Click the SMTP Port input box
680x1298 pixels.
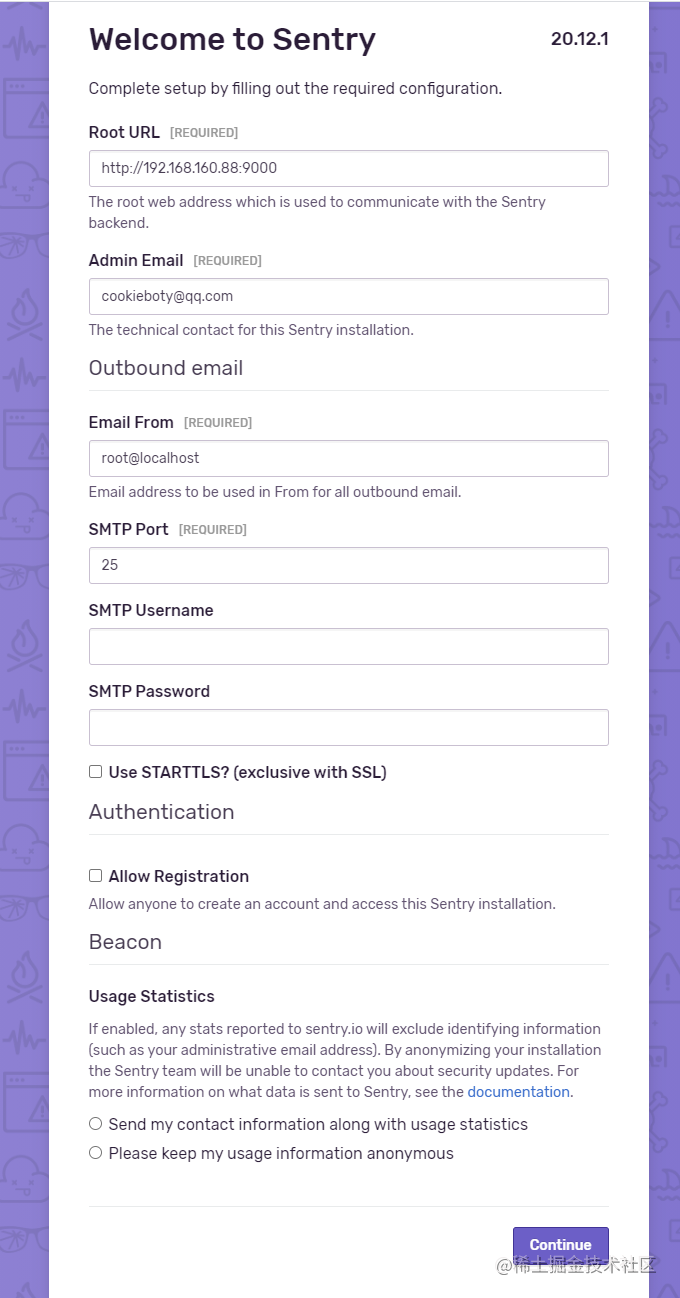348,565
